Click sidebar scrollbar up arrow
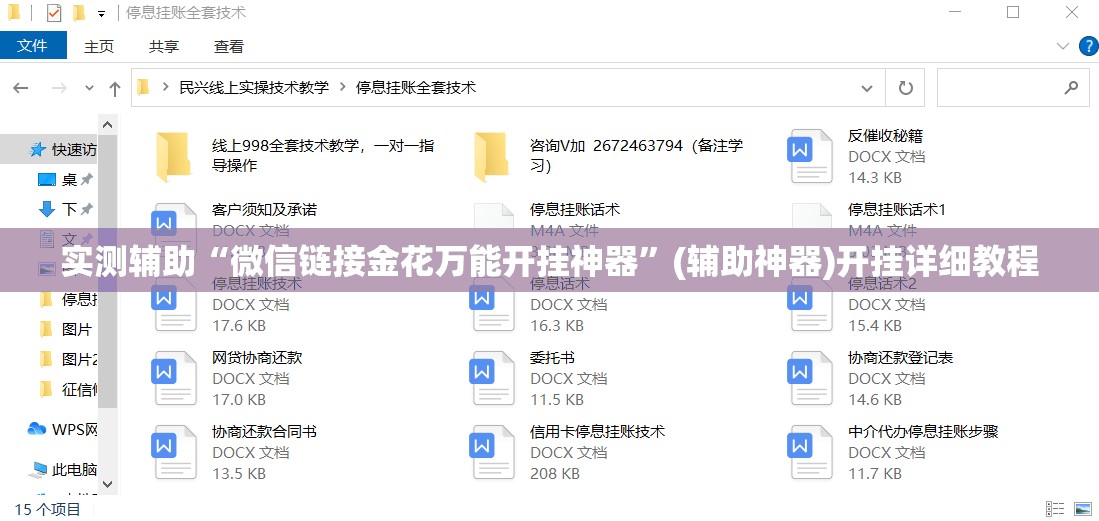Image resolution: width=1099 pixels, height=521 pixels. (107, 125)
